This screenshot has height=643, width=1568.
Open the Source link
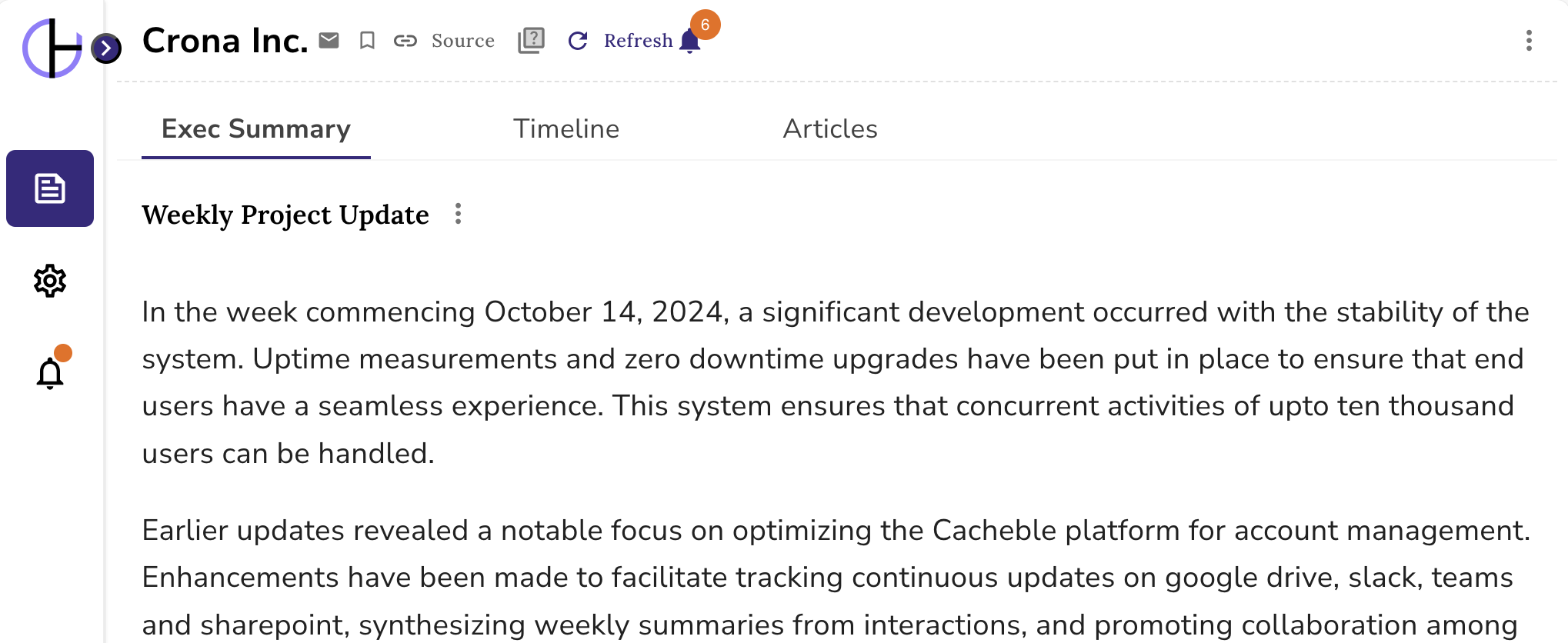462,41
